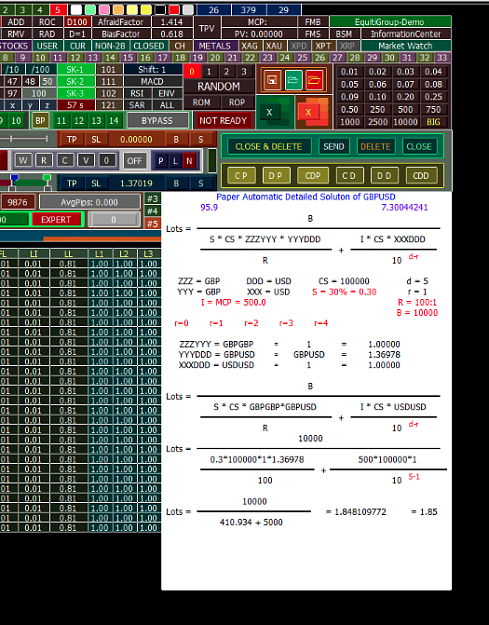Click the CDP button
Viewport: 489px width, 625px height.
coord(313,176)
